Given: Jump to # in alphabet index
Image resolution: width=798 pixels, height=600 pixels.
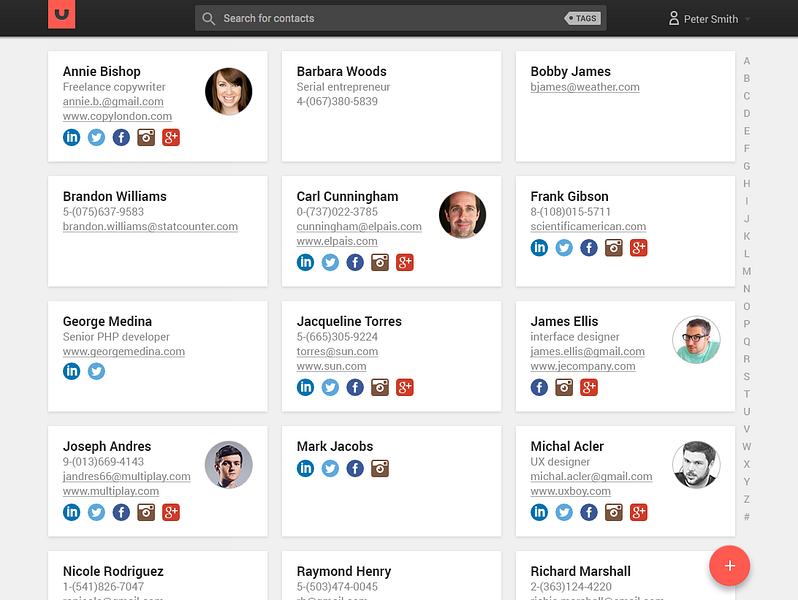Looking at the screenshot, I should click(x=747, y=517).
